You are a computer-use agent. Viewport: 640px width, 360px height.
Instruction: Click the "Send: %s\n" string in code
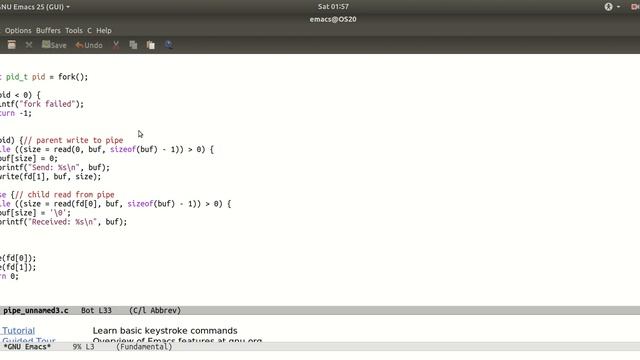[x=54, y=167]
